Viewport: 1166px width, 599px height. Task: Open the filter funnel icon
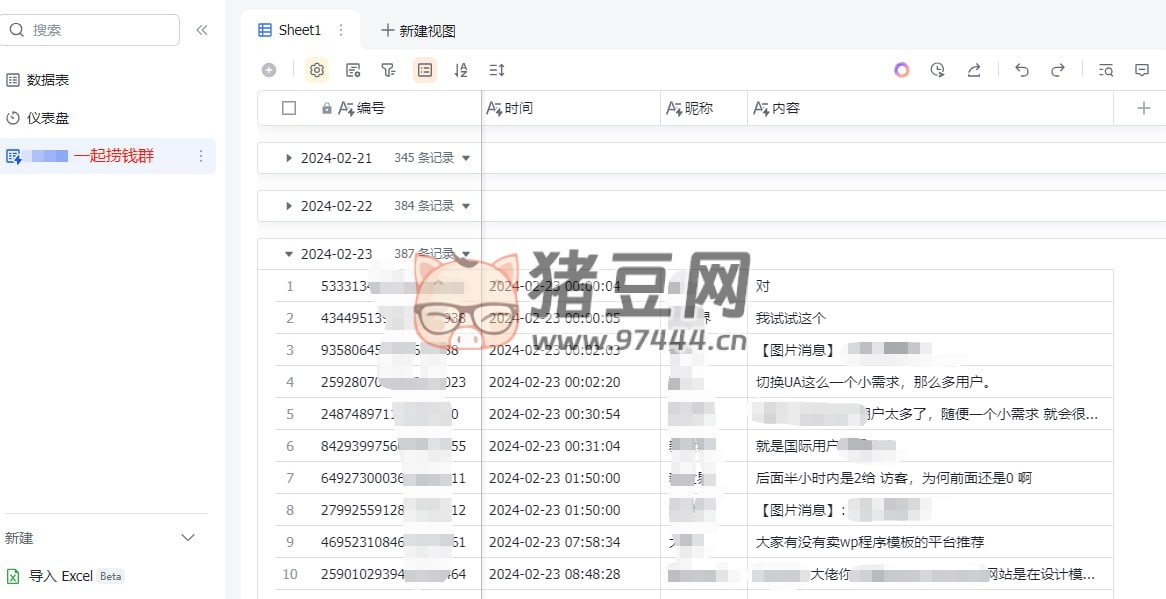tap(388, 70)
